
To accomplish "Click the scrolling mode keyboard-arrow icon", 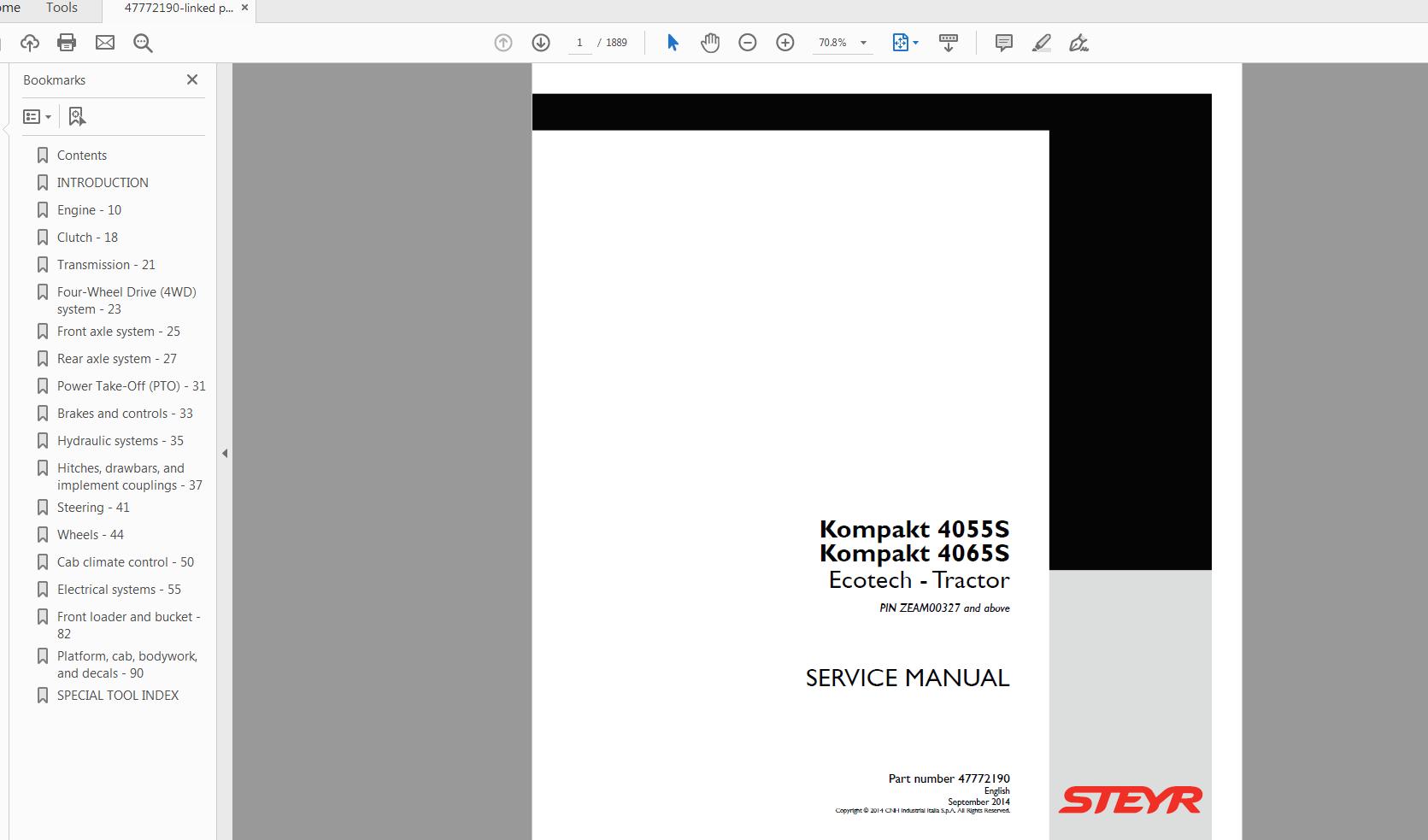I will (949, 43).
